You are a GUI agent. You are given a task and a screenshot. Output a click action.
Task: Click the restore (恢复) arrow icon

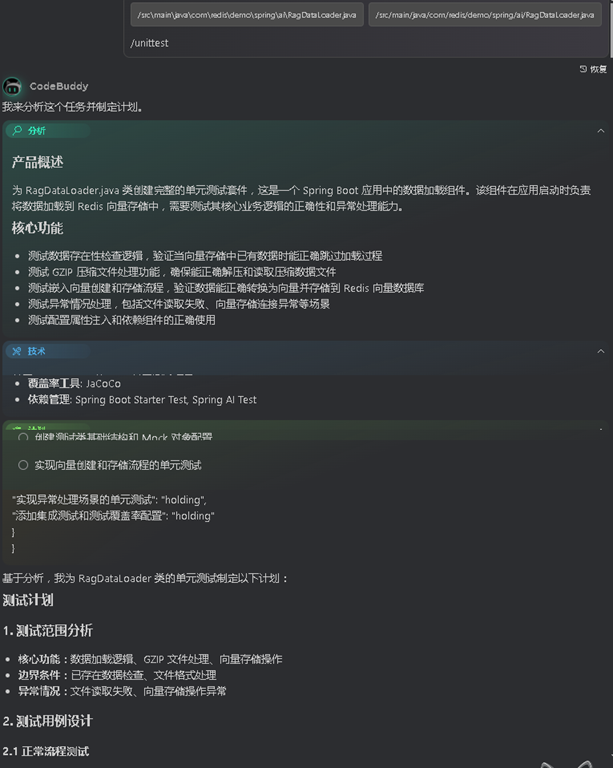(x=583, y=69)
